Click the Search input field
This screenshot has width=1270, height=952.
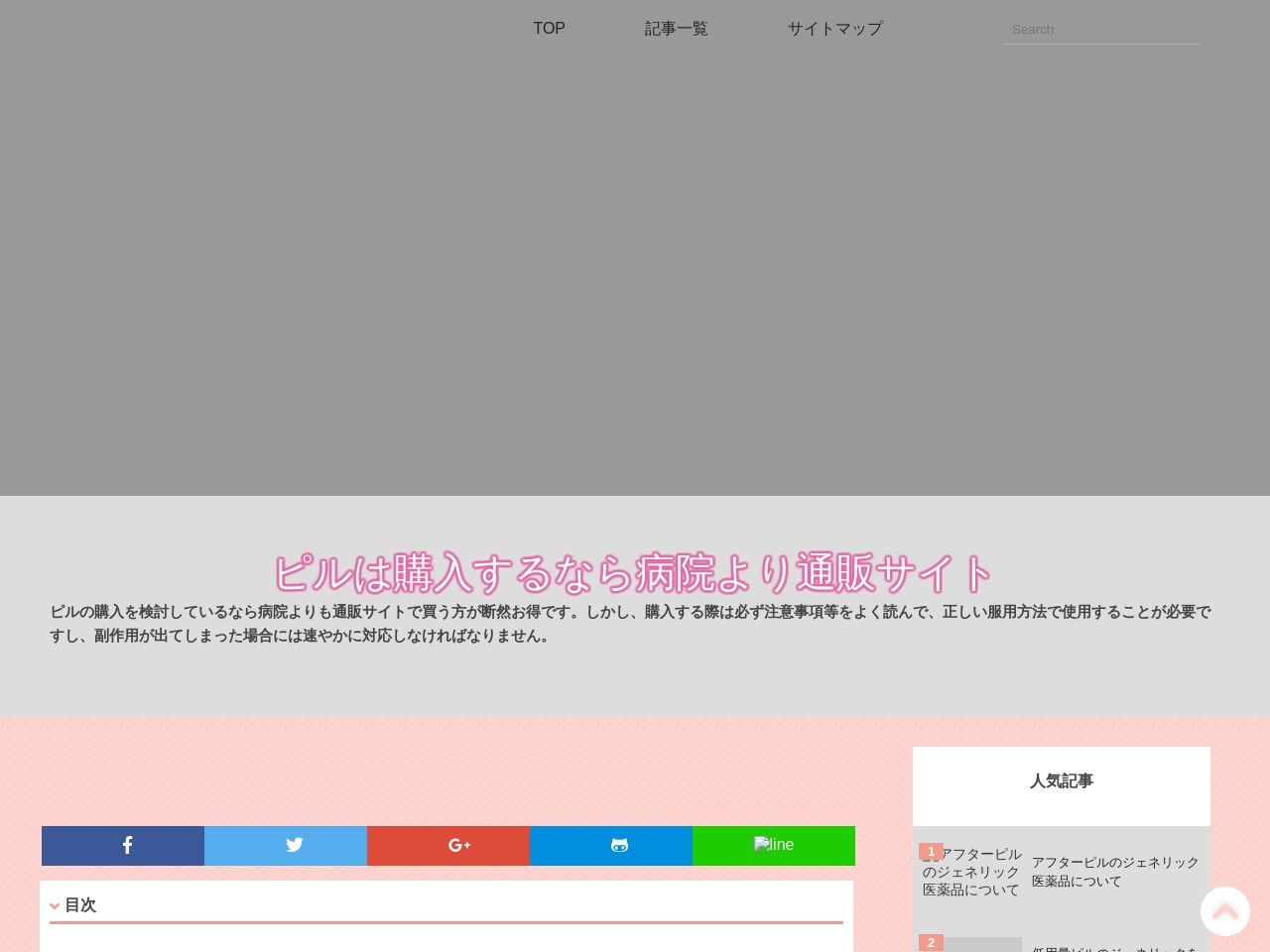click(x=1100, y=30)
